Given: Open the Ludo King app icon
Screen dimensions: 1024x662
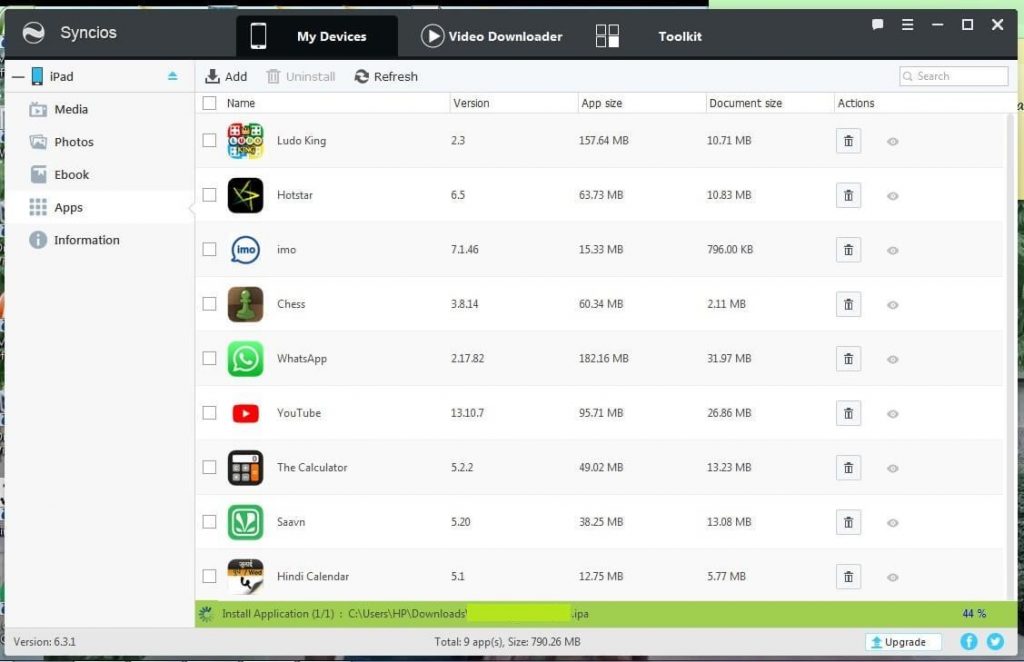Looking at the screenshot, I should 245,141.
